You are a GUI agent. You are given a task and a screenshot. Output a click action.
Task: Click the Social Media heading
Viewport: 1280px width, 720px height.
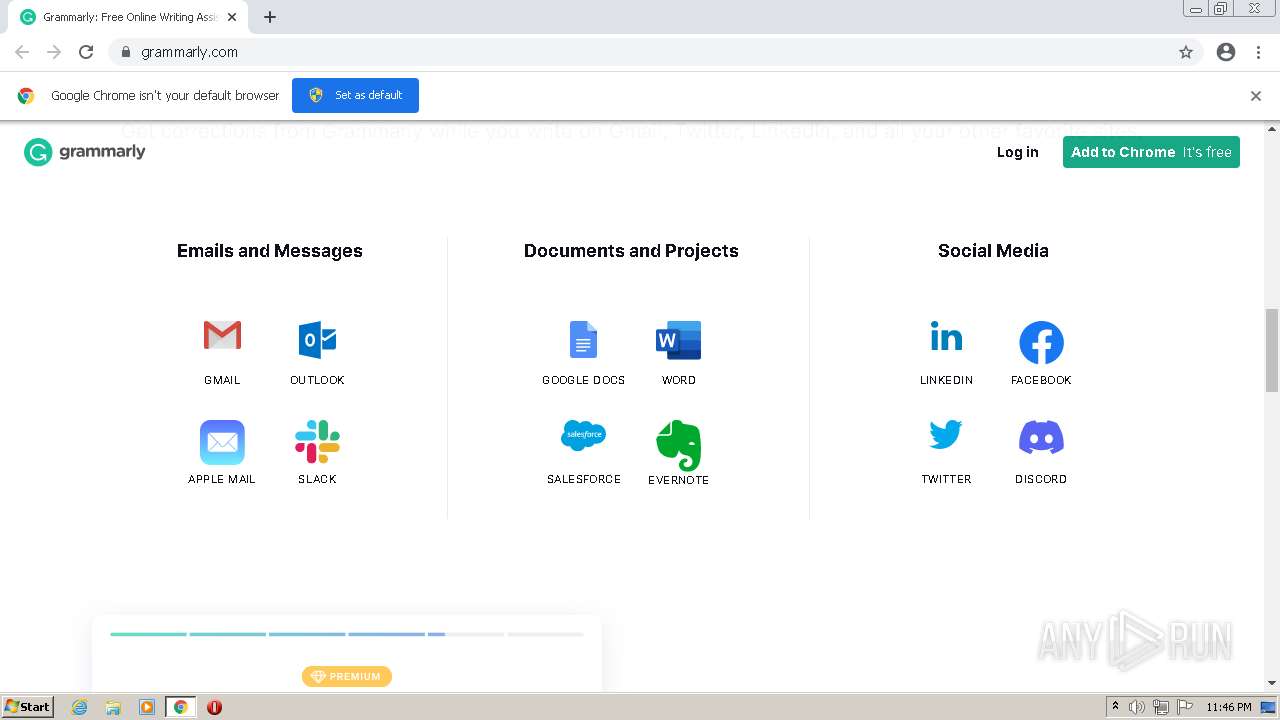[993, 251]
